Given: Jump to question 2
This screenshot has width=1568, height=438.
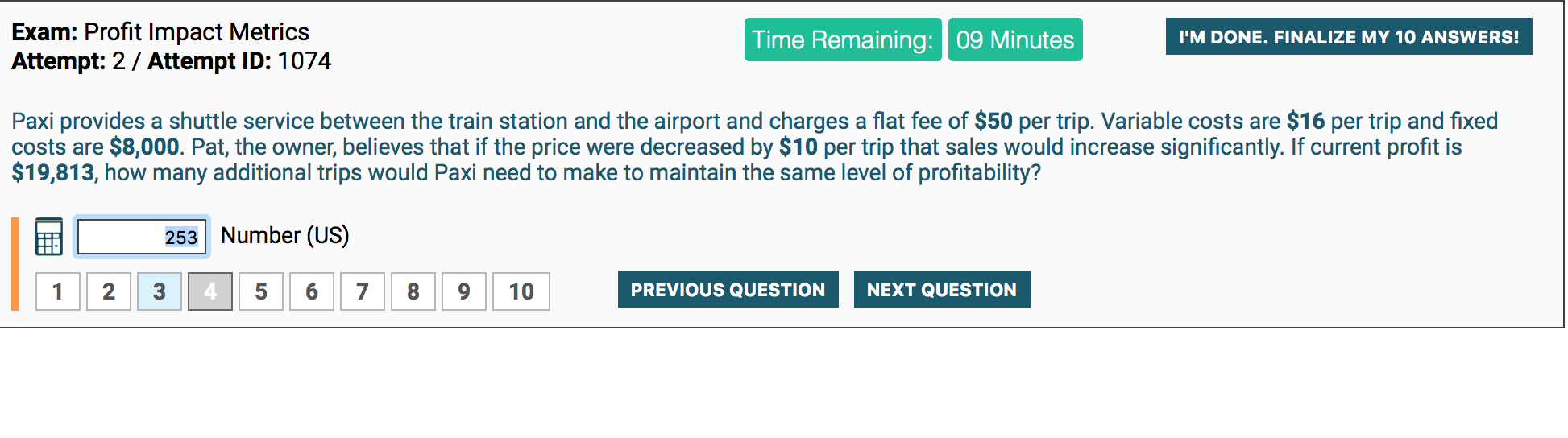Looking at the screenshot, I should point(109,291).
